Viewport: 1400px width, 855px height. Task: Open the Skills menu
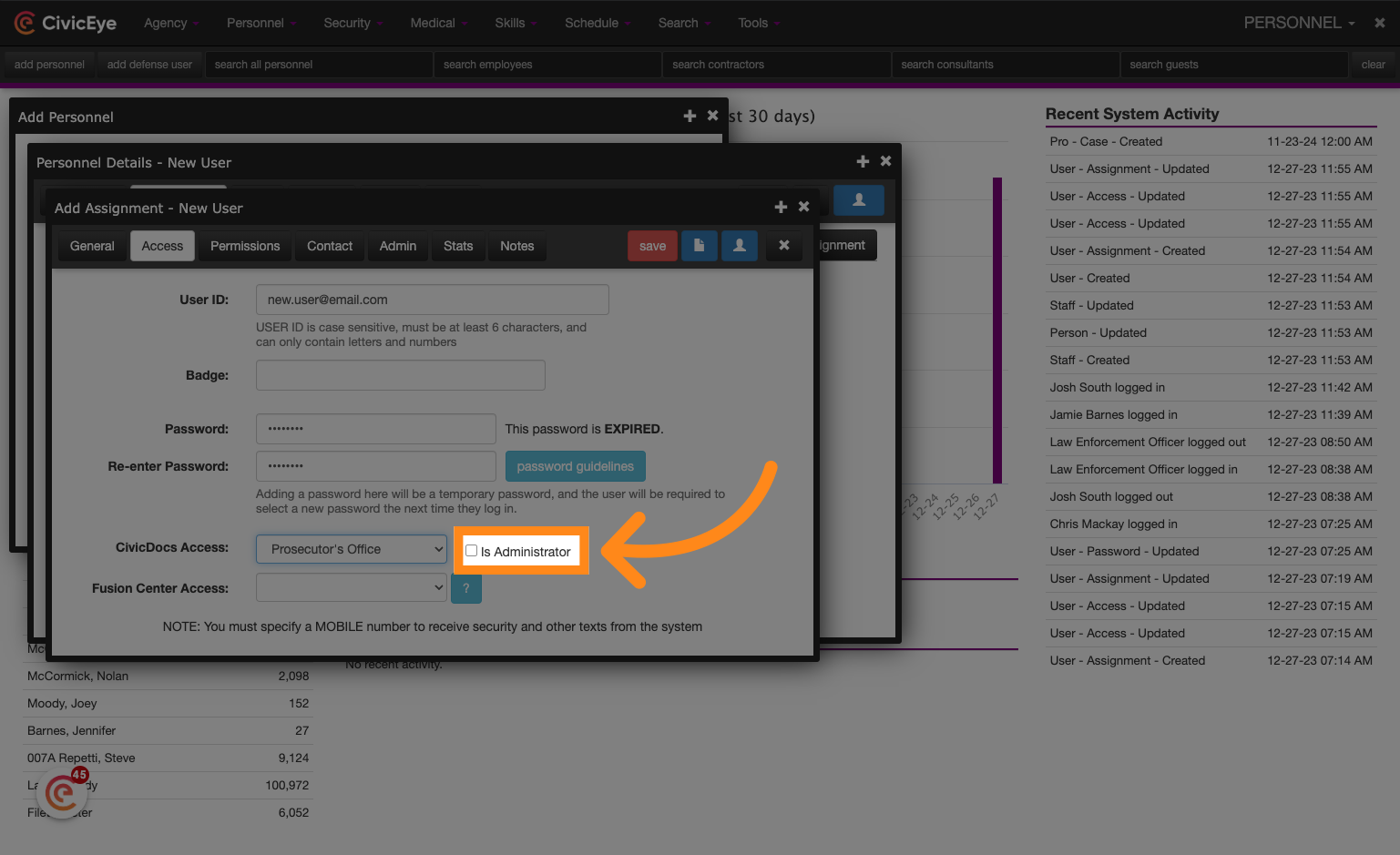516,23
